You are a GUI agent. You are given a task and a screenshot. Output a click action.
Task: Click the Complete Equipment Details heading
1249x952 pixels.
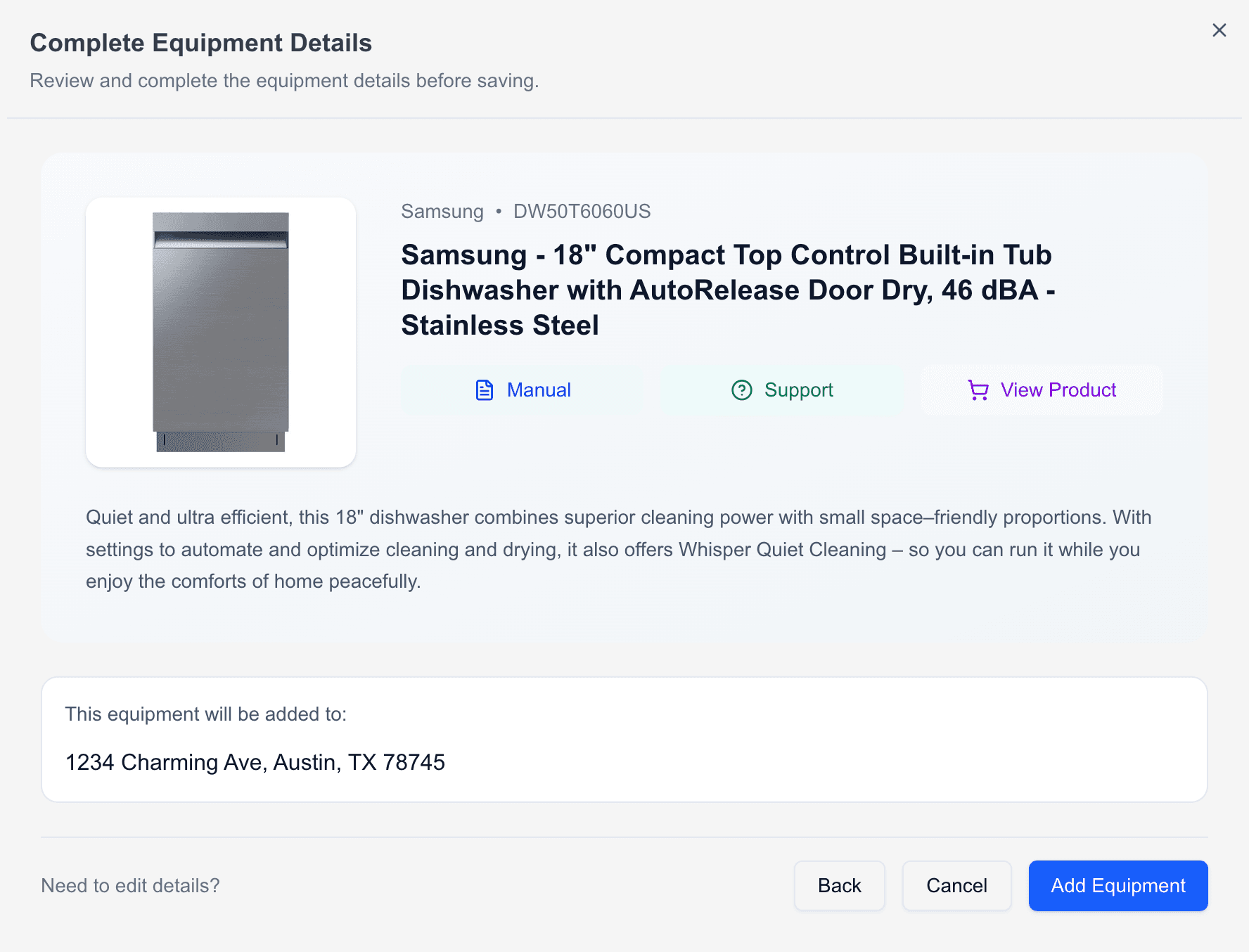pyautogui.click(x=201, y=42)
